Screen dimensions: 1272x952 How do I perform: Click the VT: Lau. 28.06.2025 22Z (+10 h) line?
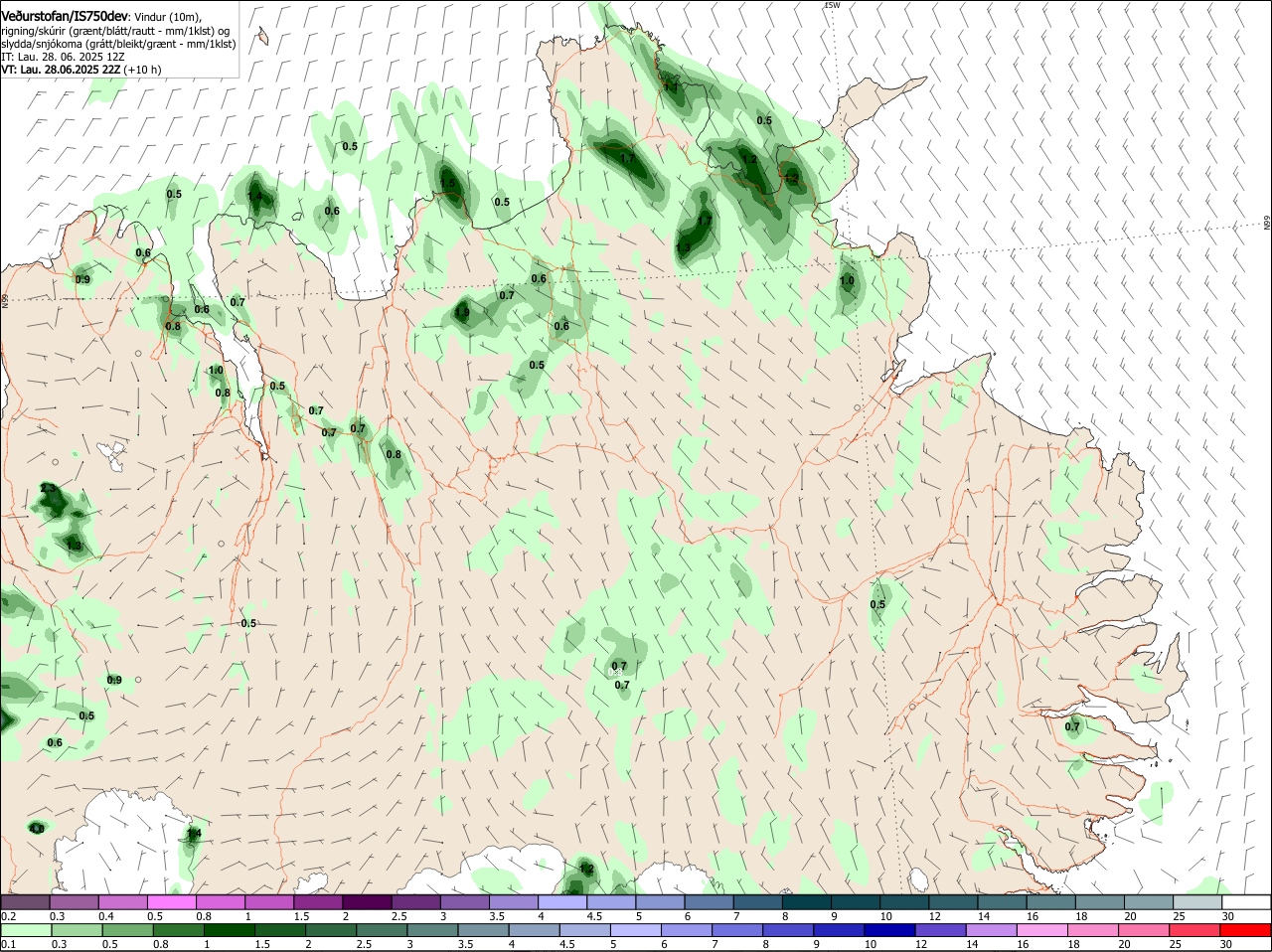pos(81,71)
